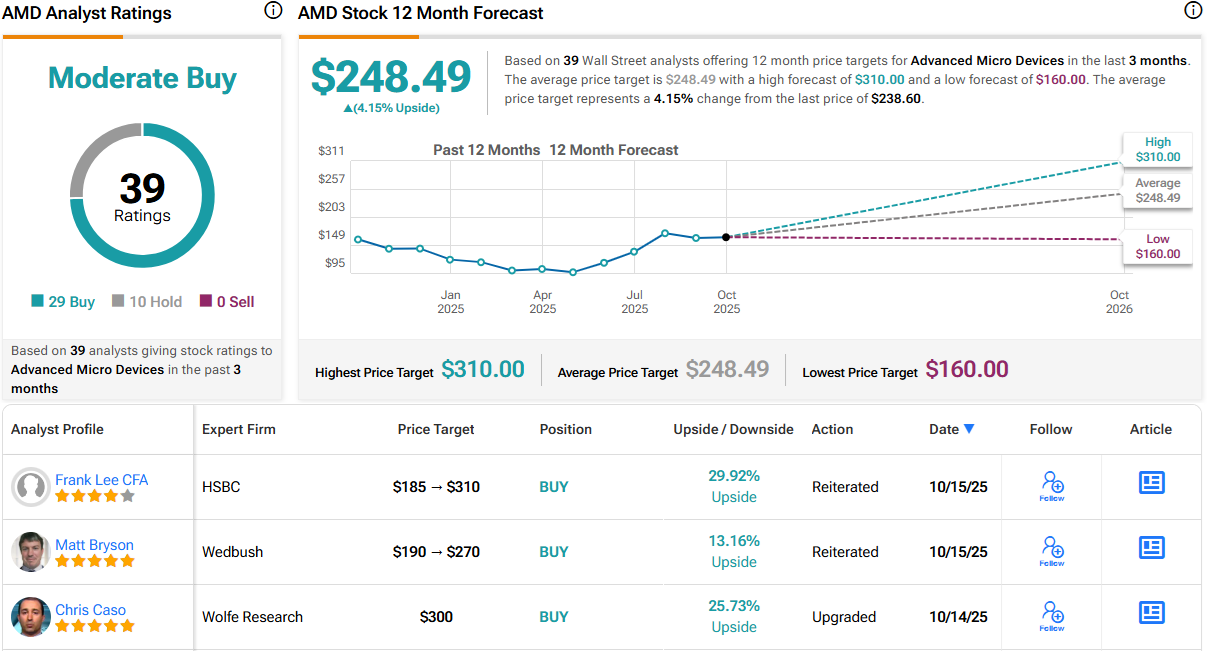Open Chris Caso profile link
Viewport: 1209px width, 651px height.
click(90, 610)
